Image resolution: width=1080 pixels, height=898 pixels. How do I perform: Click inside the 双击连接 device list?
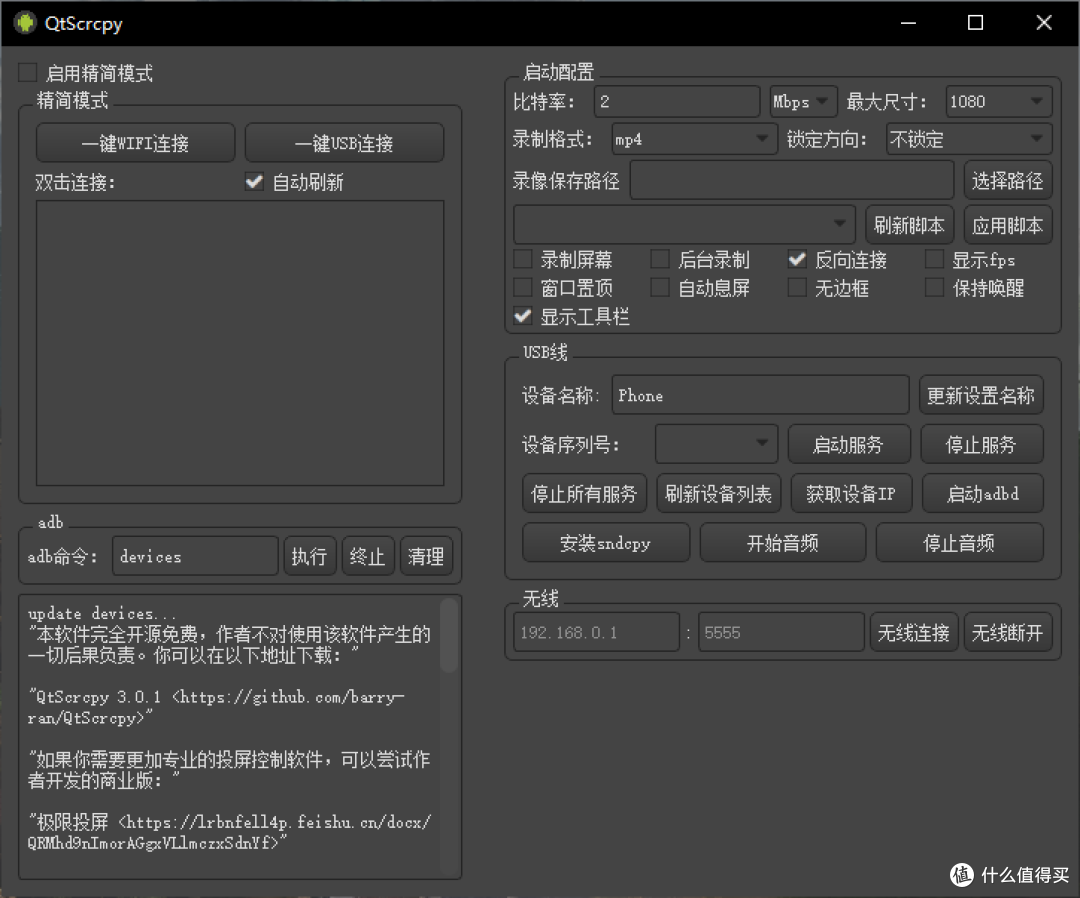[240, 343]
